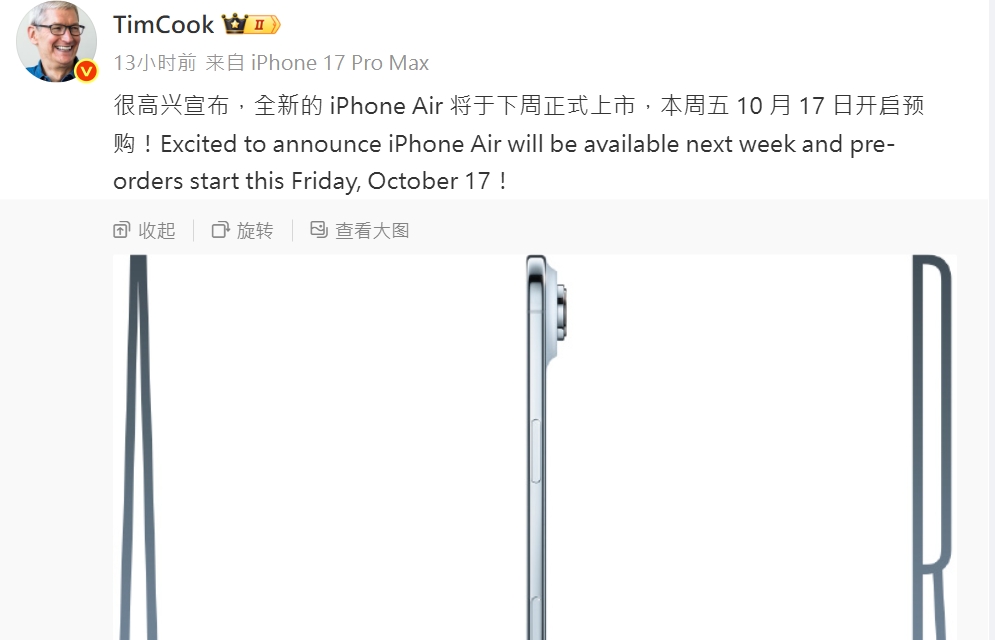This screenshot has width=995, height=640.
Task: Click the iPhone Air side-view phone image
Action: coord(545,447)
